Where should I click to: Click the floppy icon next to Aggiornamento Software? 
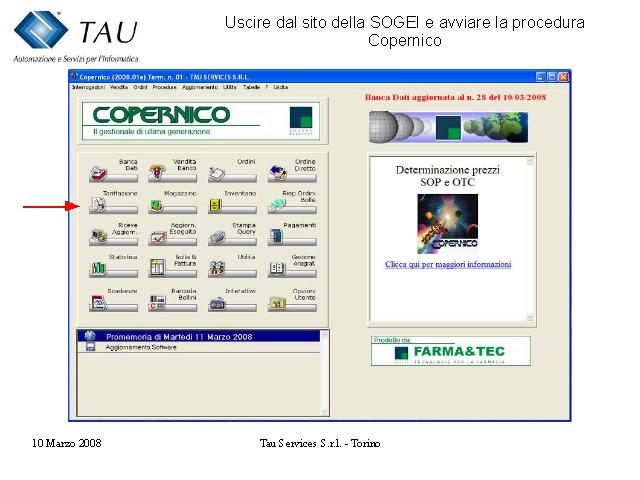click(90, 347)
